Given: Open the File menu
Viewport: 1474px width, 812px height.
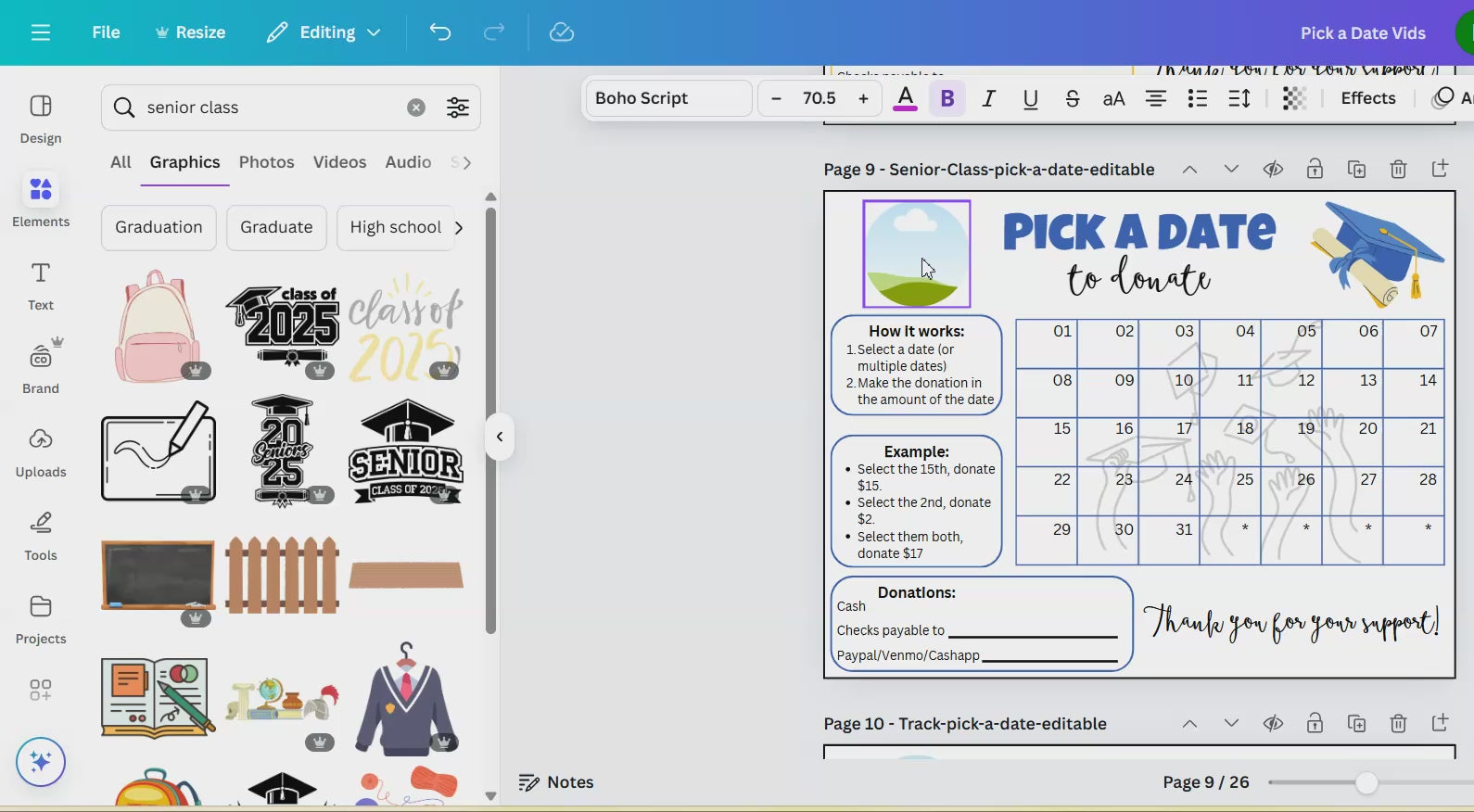Looking at the screenshot, I should (106, 32).
